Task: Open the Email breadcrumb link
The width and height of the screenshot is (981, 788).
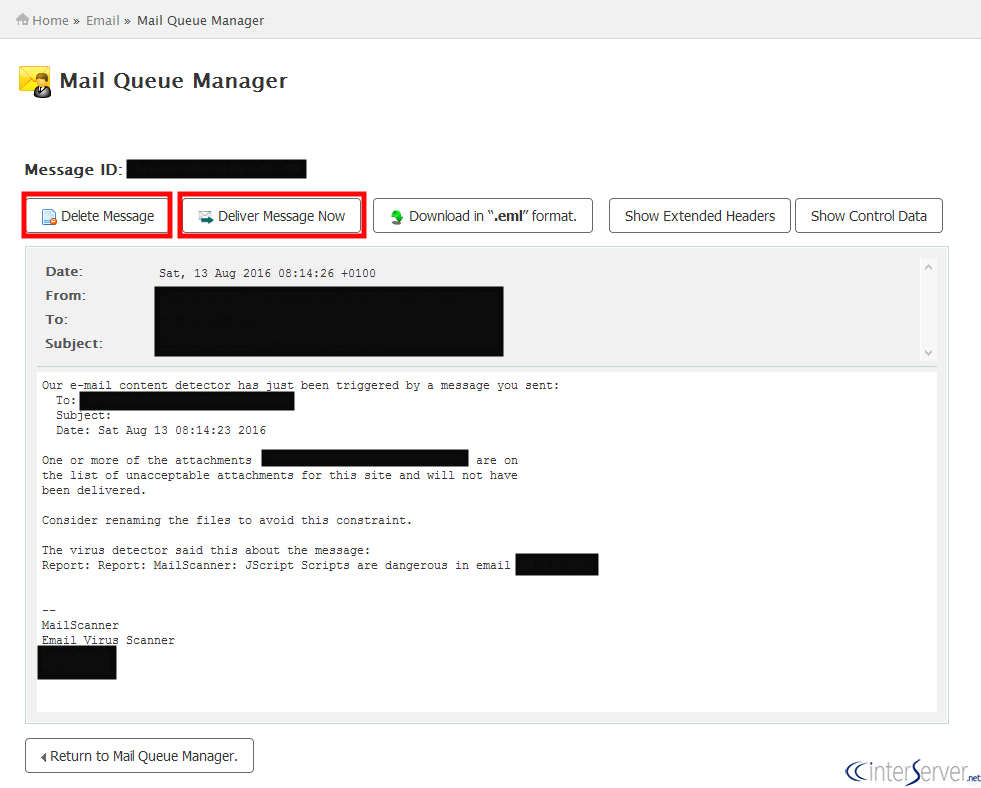Action: tap(102, 20)
